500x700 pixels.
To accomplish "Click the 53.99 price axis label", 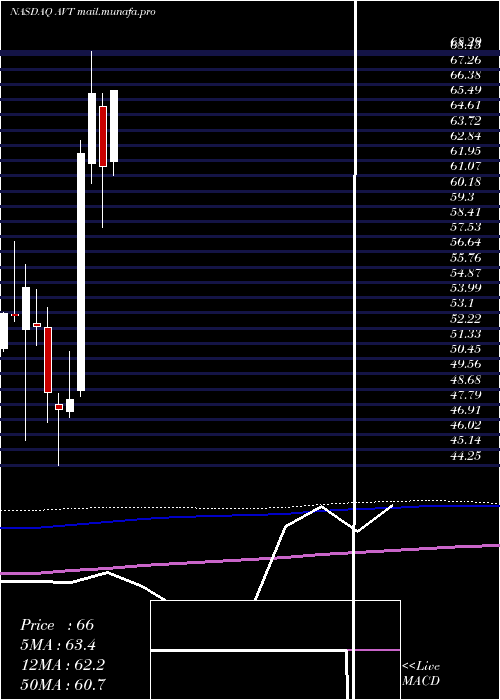I will tap(466, 288).
